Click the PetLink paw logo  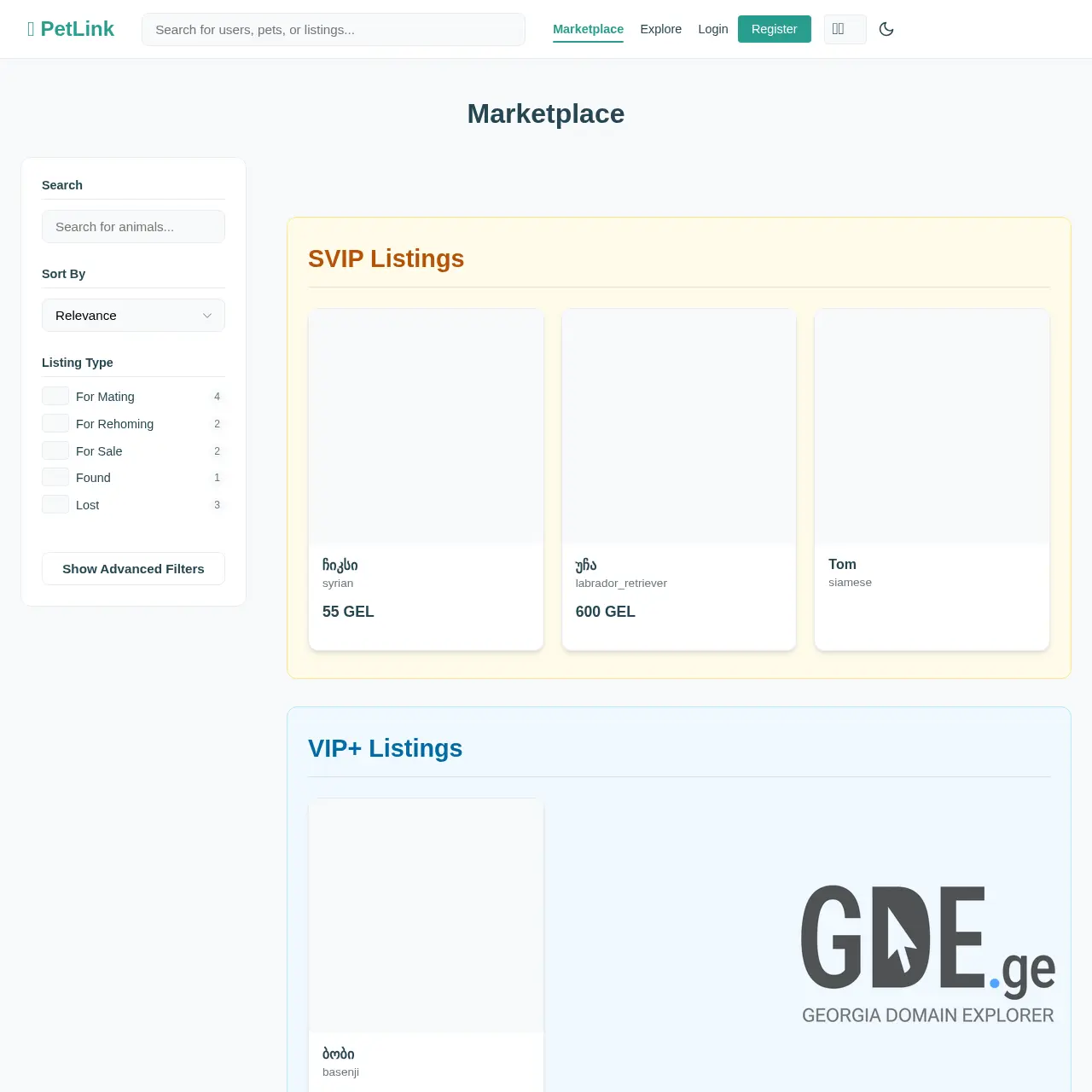[31, 28]
